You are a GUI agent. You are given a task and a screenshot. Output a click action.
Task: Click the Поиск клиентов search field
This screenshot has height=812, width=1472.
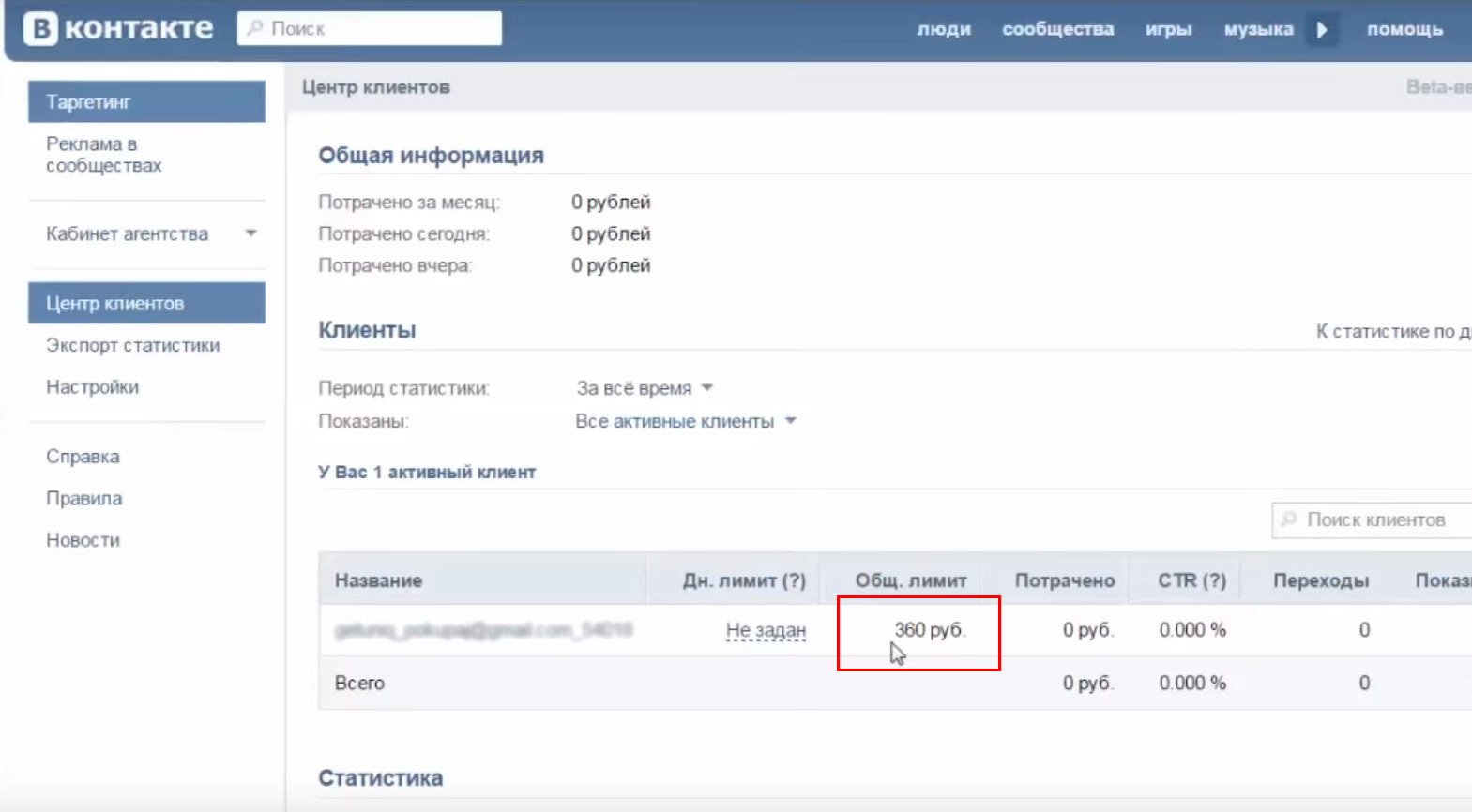tap(1373, 519)
